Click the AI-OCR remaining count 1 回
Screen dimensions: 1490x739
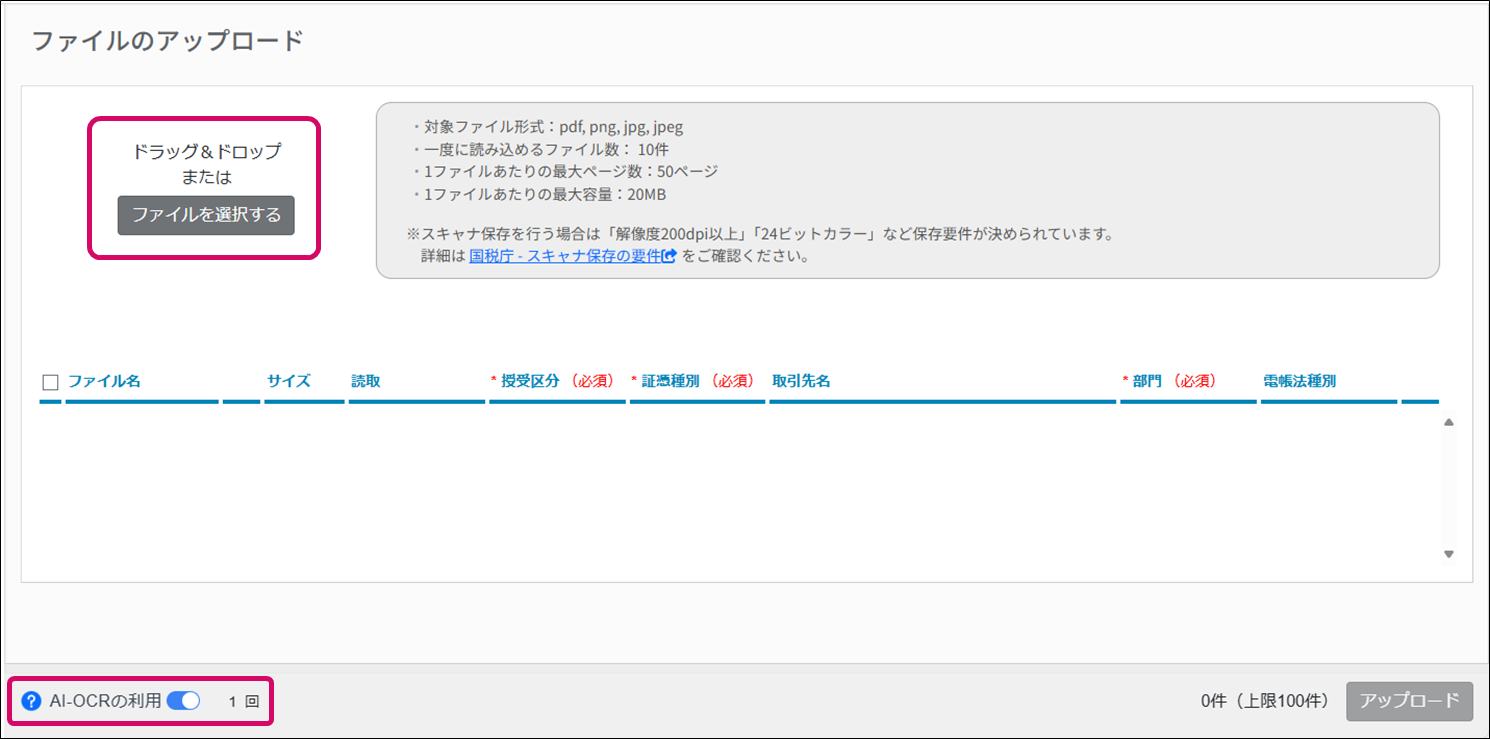[243, 702]
